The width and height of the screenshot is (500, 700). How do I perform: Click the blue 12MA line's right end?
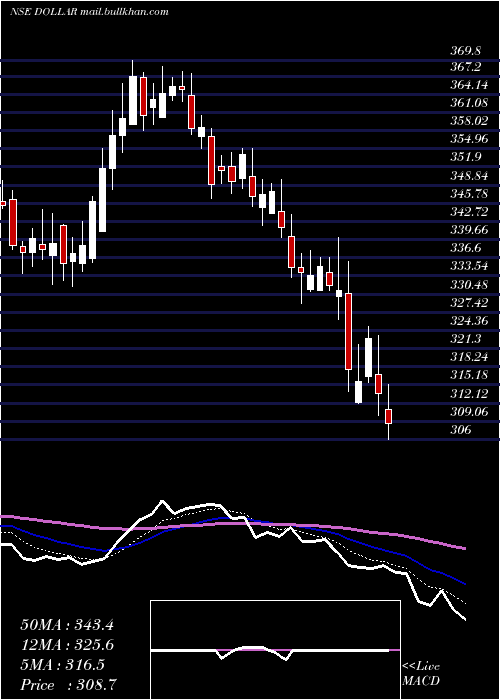465,583
